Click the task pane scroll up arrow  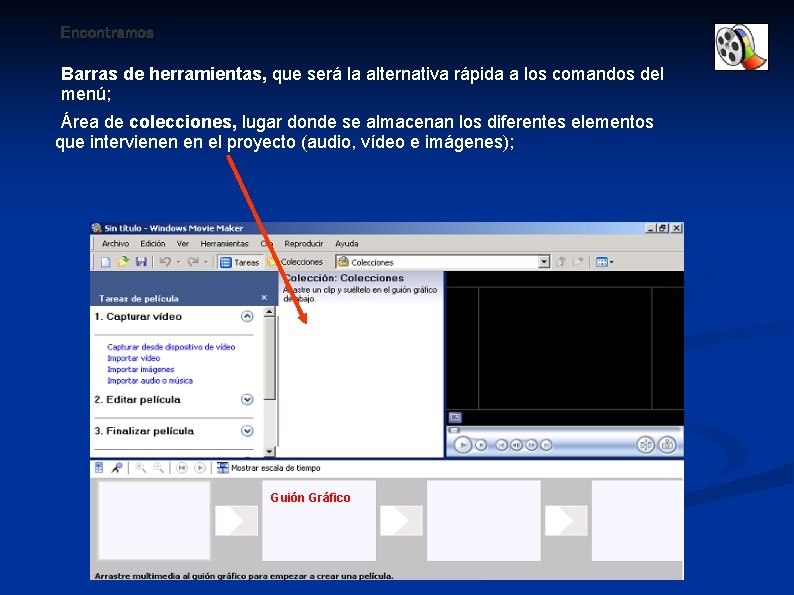269,311
